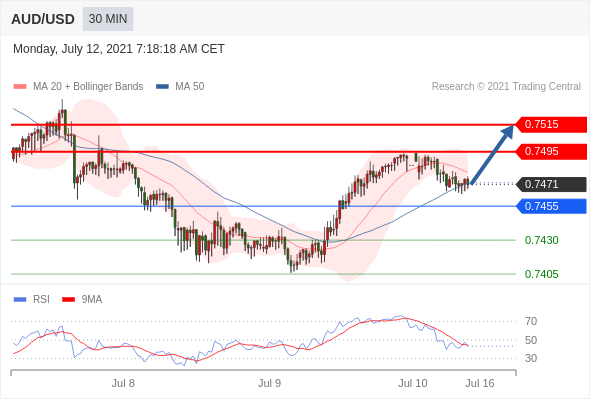Click the 0.7515 resistance price tag
This screenshot has height=400, width=590.
click(551, 125)
